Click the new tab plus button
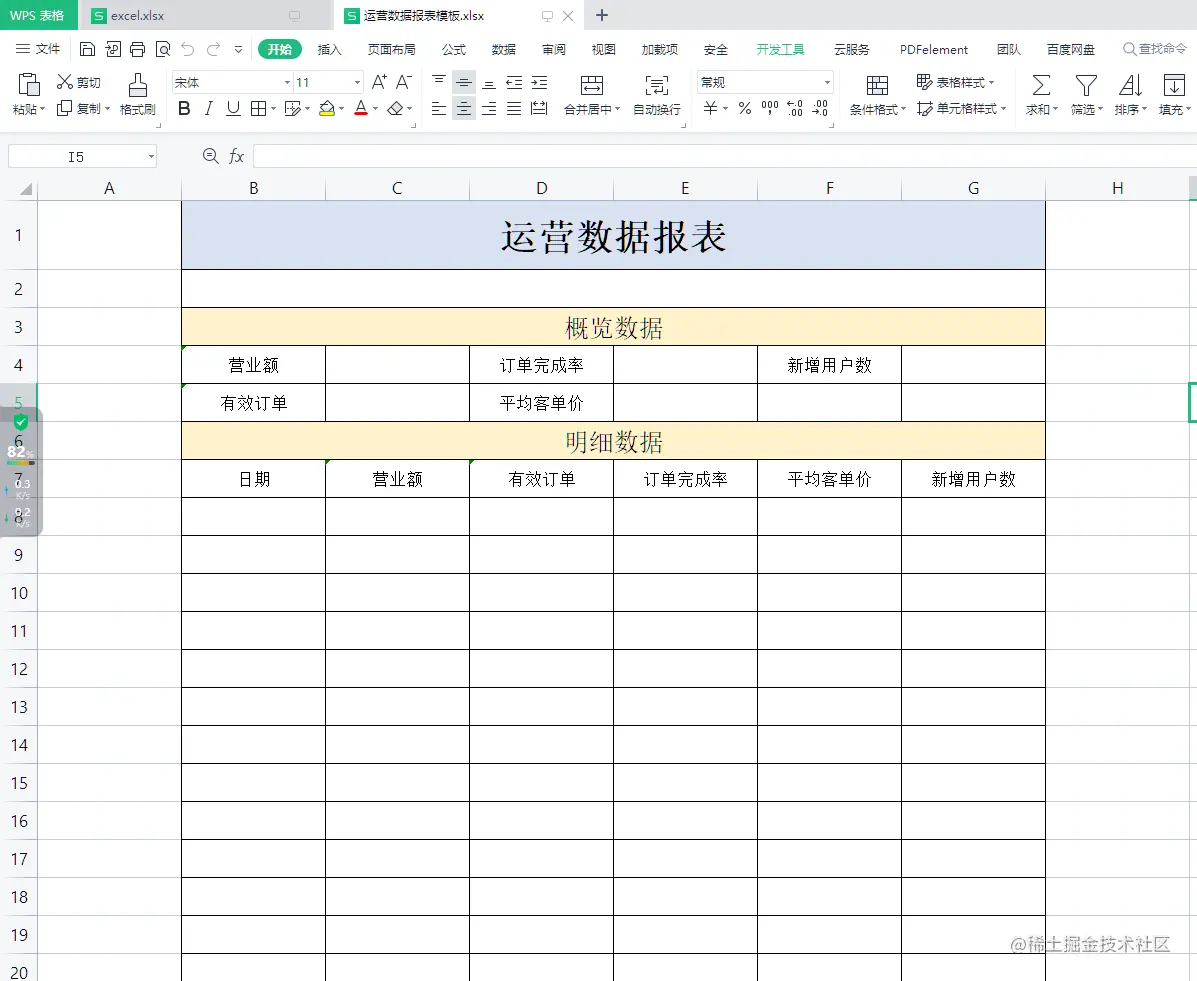Image resolution: width=1197 pixels, height=981 pixels. pyautogui.click(x=602, y=15)
